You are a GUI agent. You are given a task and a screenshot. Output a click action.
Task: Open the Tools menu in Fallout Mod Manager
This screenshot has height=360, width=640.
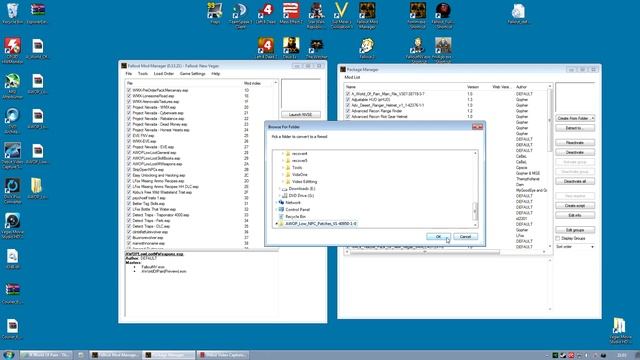click(x=143, y=74)
